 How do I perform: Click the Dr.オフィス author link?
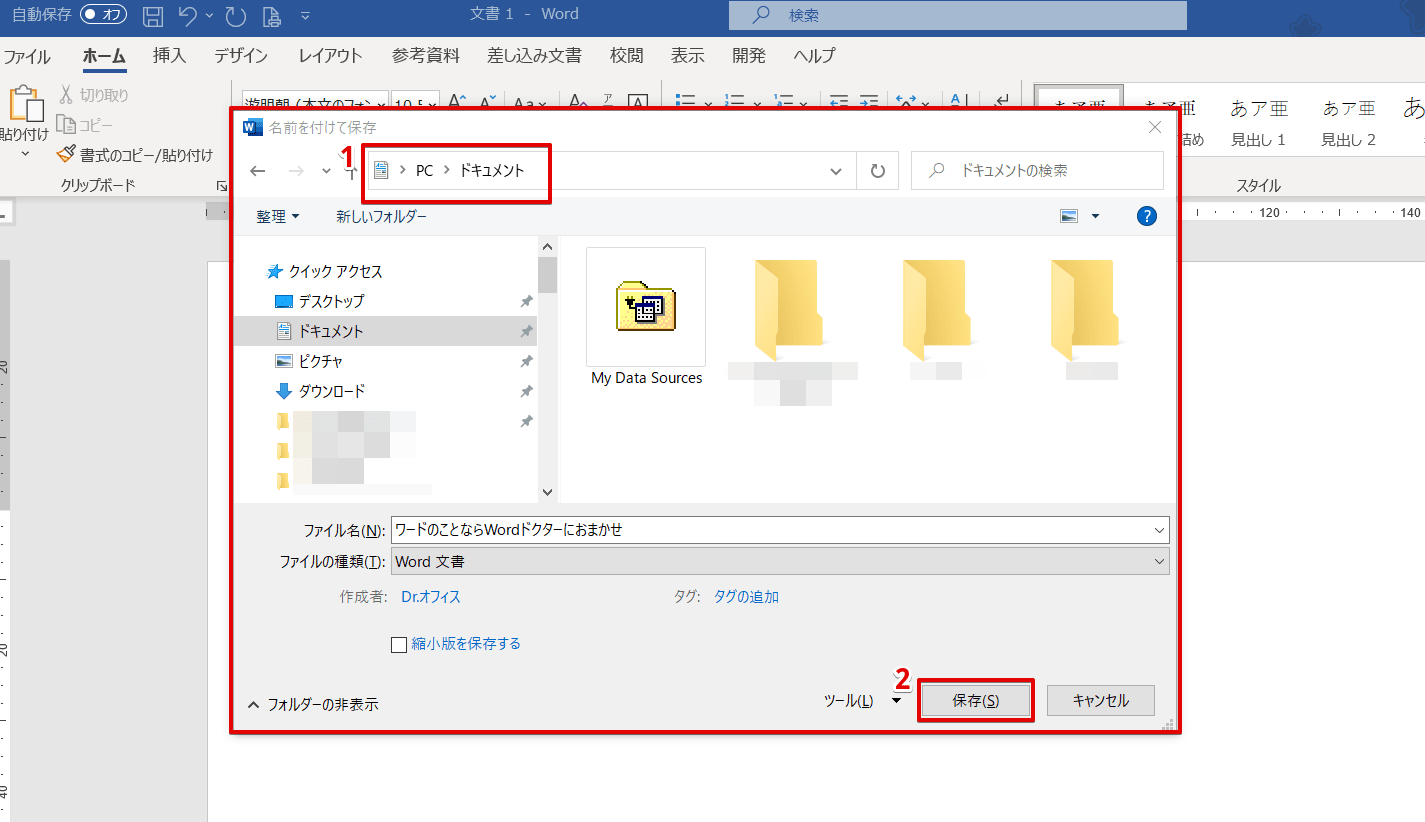pos(431,597)
